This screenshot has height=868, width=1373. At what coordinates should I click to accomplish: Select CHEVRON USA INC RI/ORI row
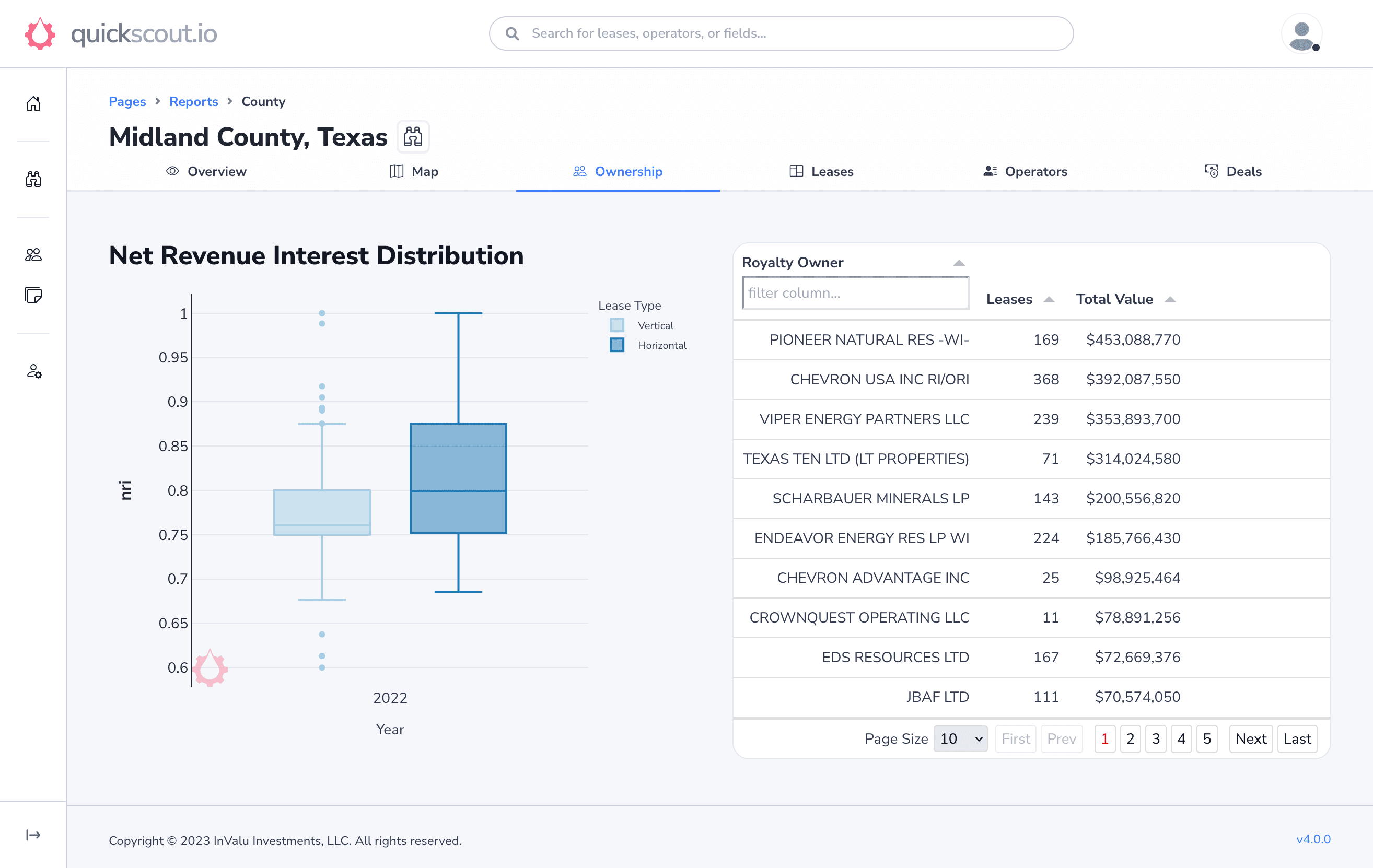coord(1031,380)
